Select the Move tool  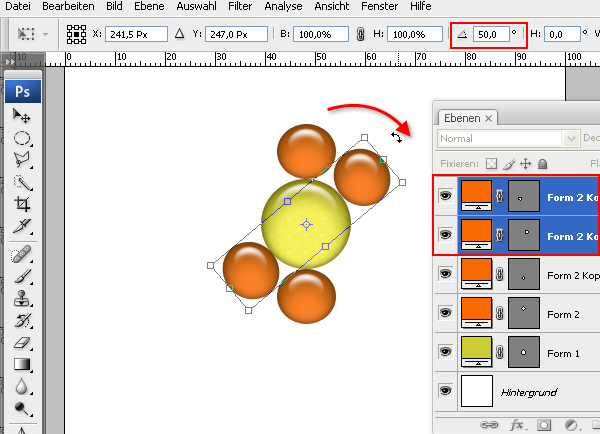[x=20, y=116]
